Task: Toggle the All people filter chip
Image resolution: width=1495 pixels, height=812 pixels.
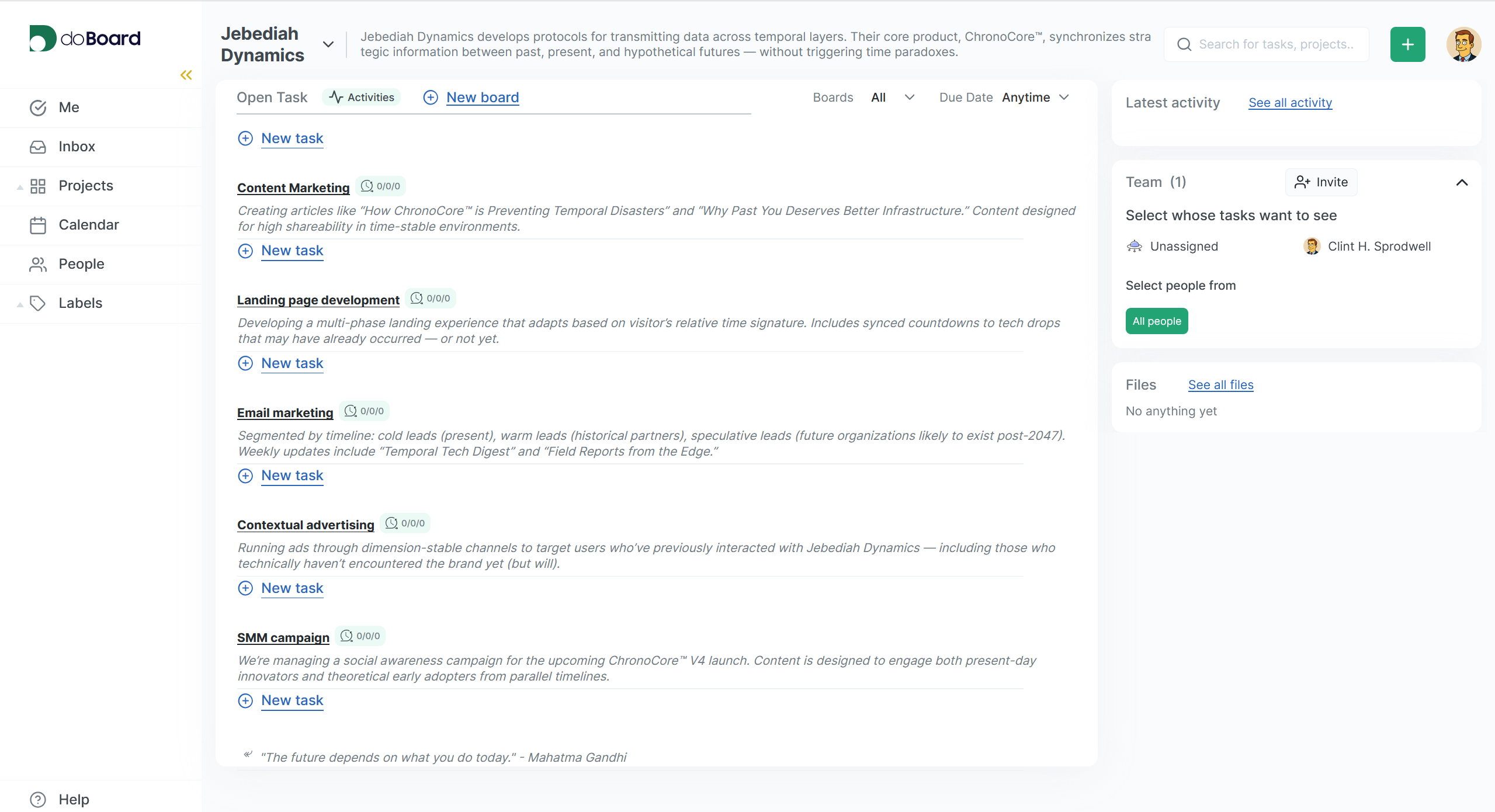Action: tap(1156, 321)
